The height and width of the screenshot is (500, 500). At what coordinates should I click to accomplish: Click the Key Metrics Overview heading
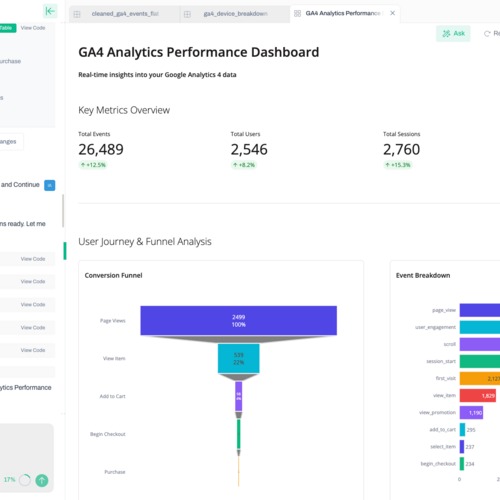pos(124,110)
